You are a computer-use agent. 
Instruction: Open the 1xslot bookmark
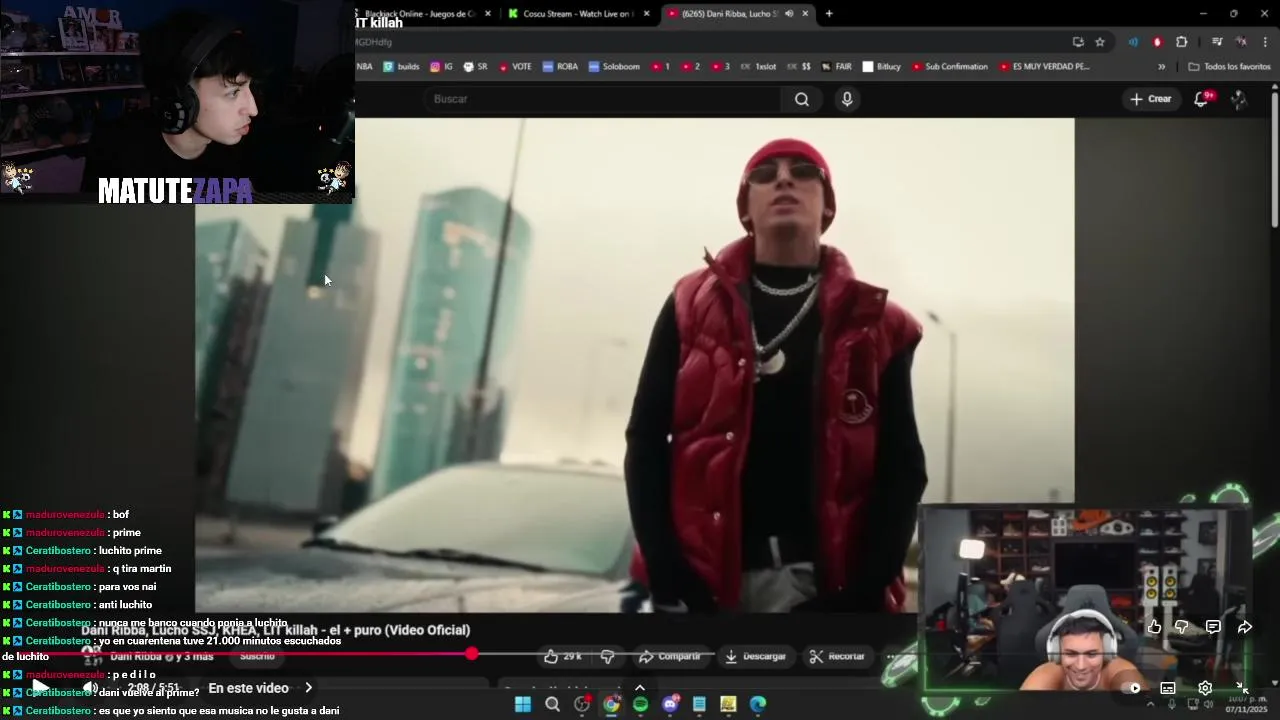tap(758, 67)
